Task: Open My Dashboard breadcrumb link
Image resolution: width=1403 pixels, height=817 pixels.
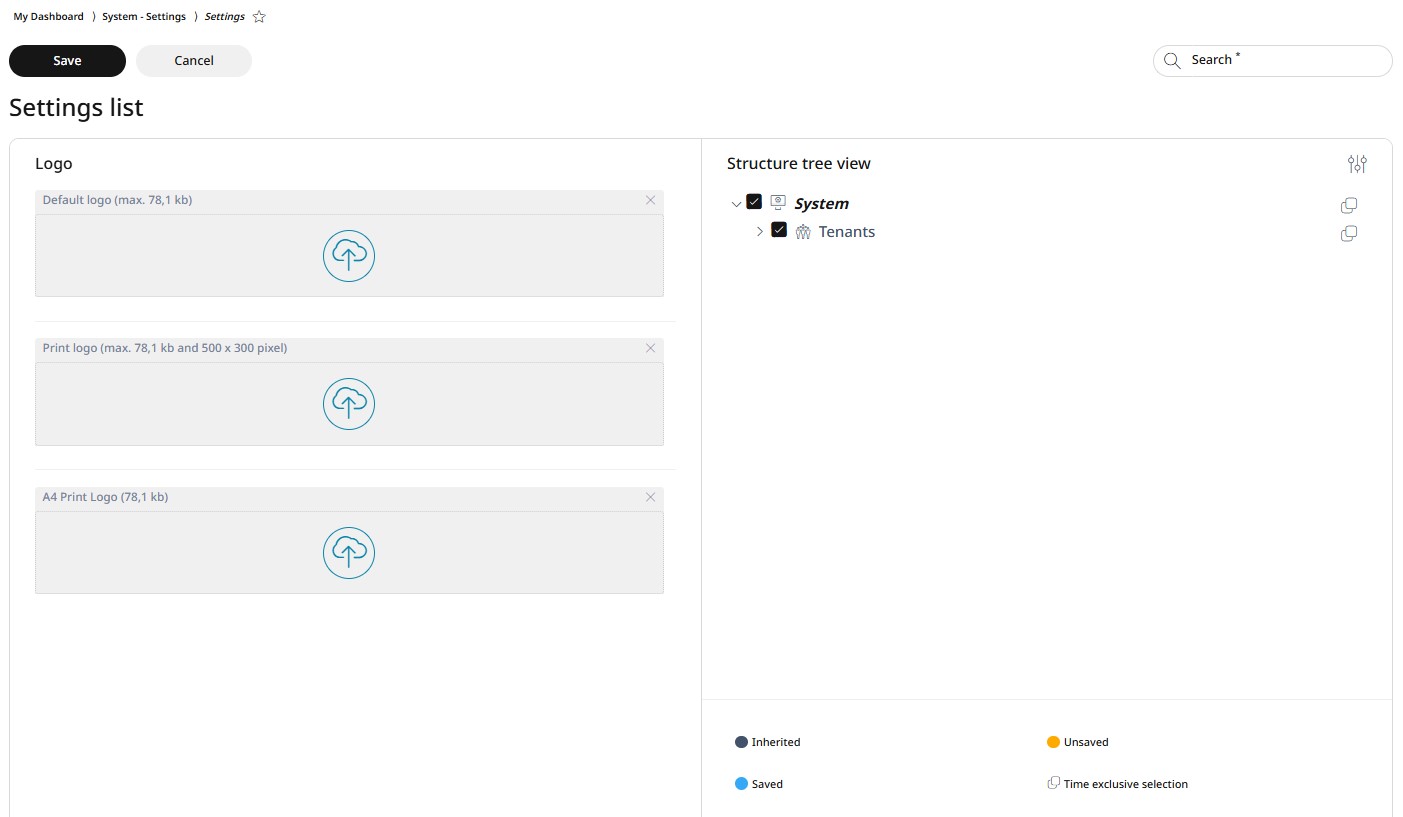Action: pos(48,17)
